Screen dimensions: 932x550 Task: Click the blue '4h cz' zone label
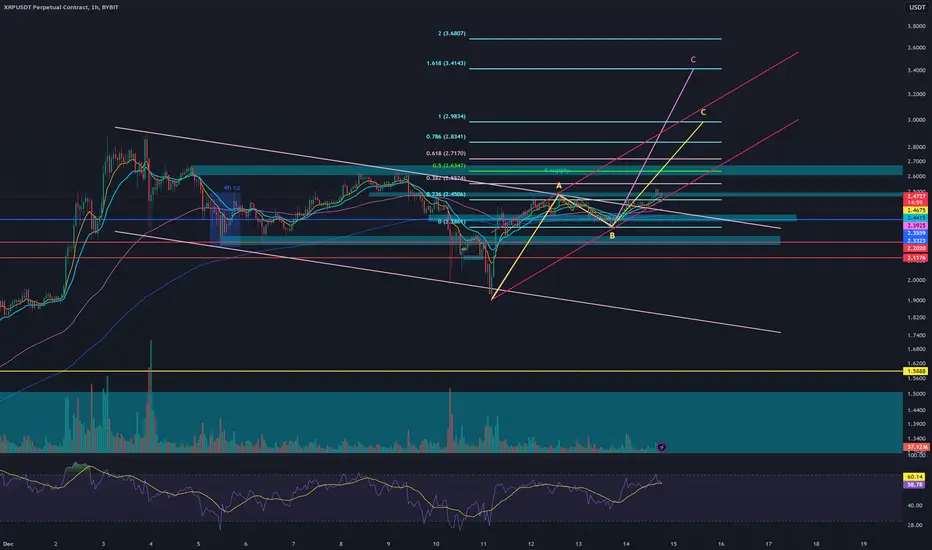[232, 188]
